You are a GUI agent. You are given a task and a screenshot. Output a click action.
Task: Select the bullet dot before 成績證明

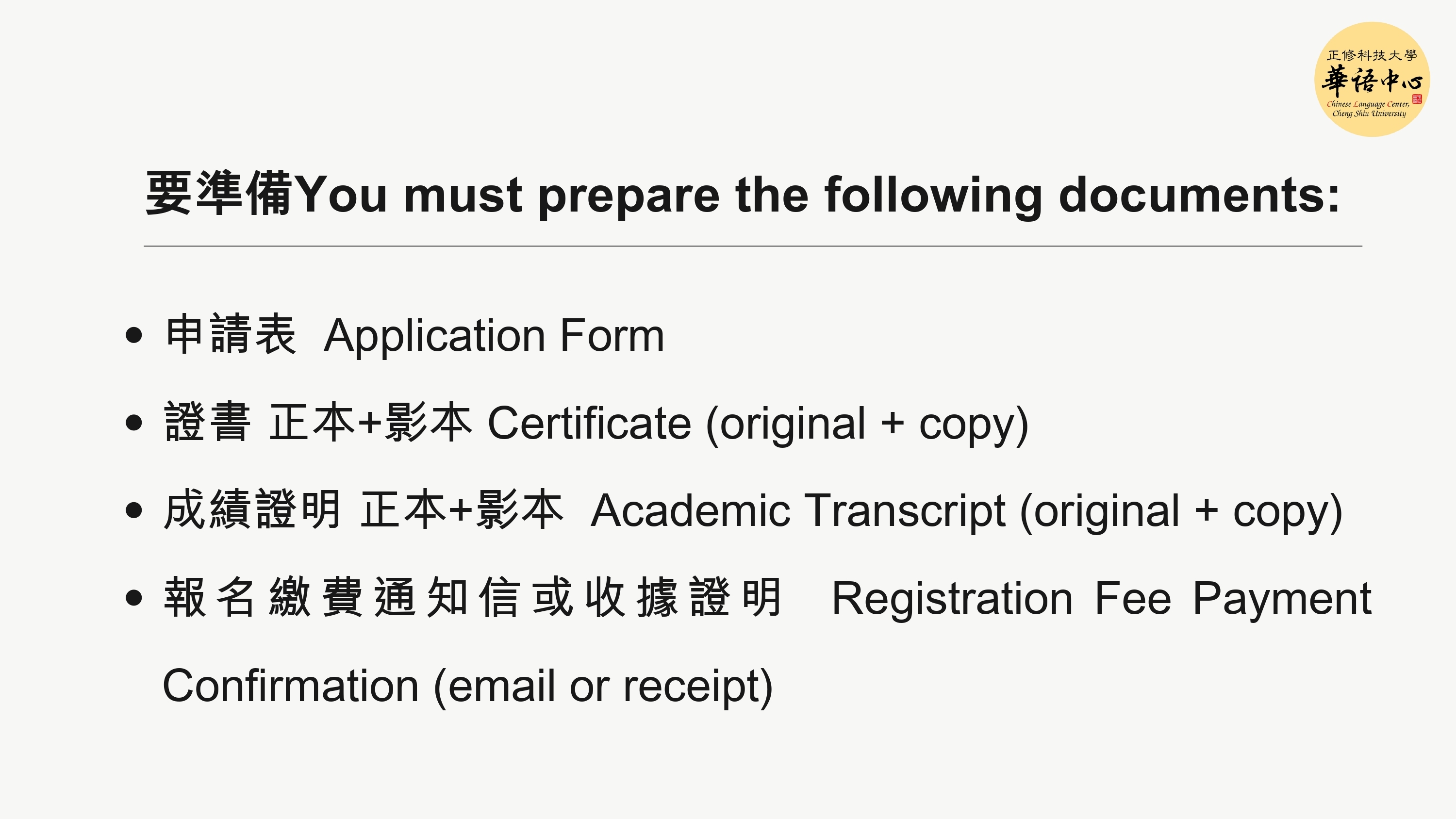(134, 510)
